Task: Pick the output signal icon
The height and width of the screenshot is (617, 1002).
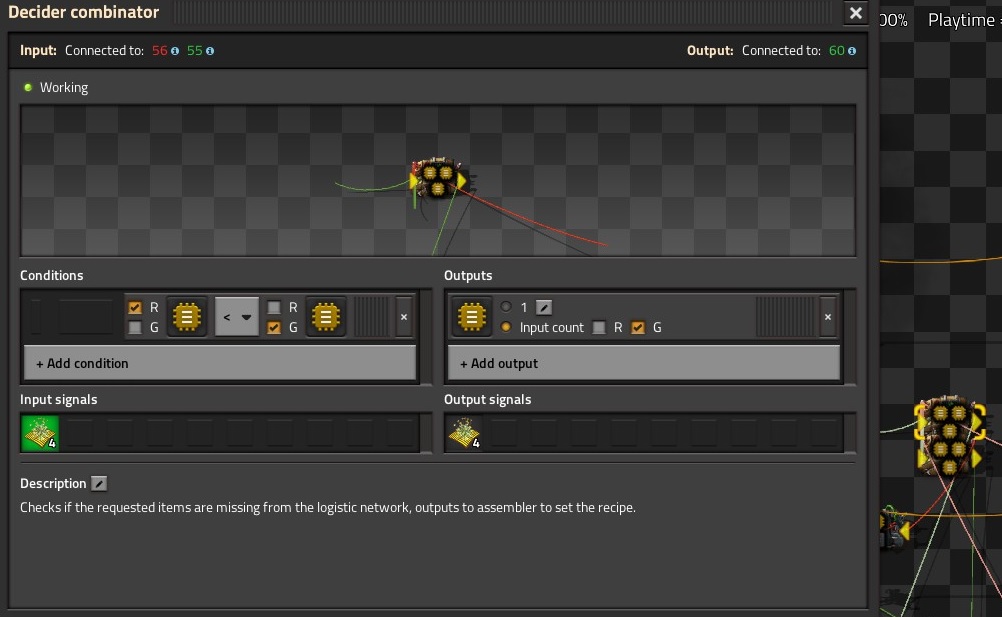Action: pos(472,317)
